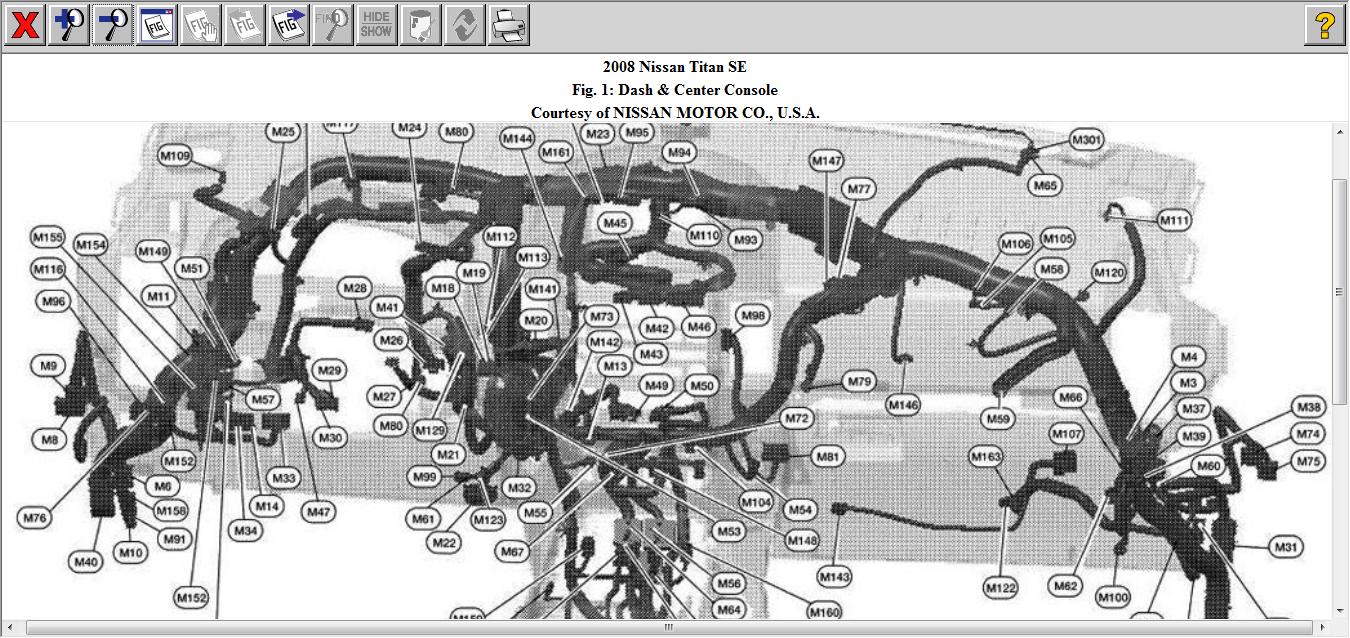
Task: Go to previous figure with left-arrow FIG icon
Action: (245, 25)
